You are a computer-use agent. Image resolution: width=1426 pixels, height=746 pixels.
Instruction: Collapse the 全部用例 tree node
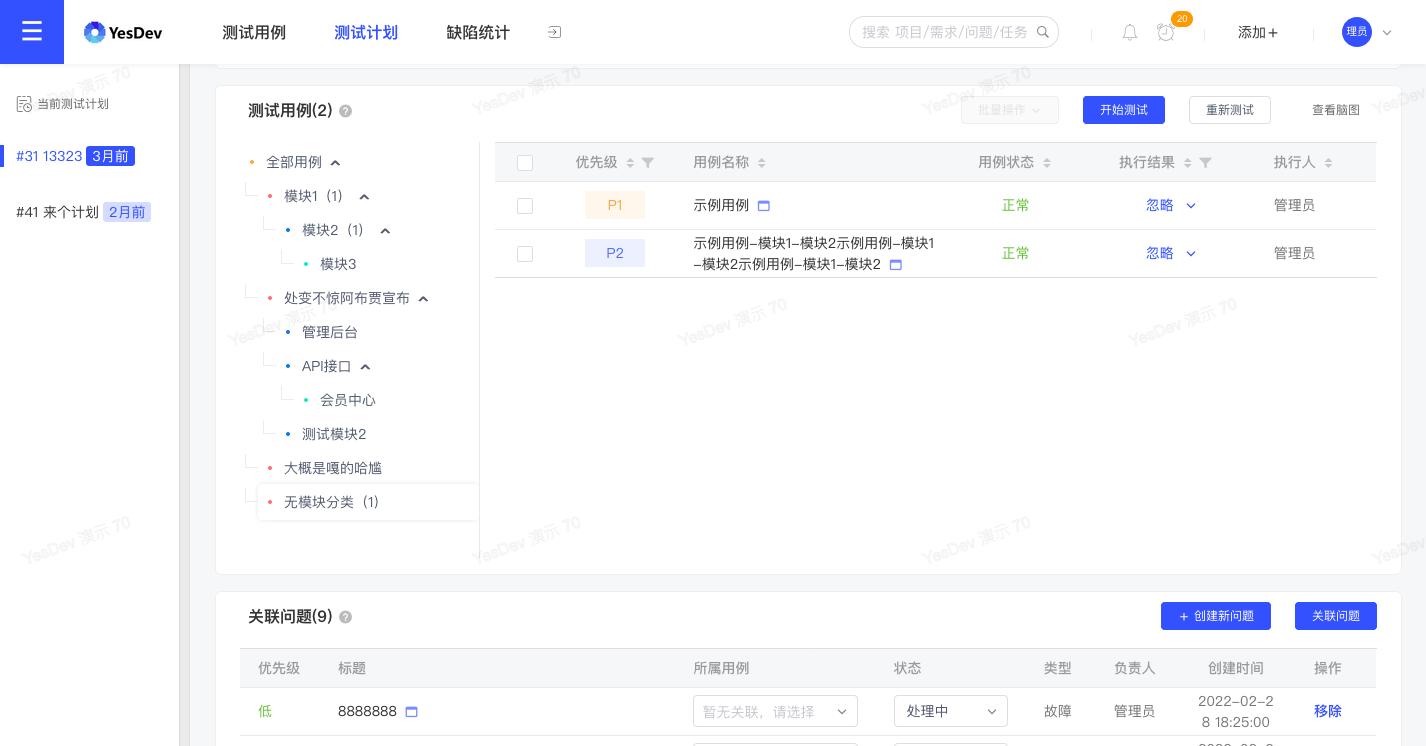pyautogui.click(x=335, y=162)
